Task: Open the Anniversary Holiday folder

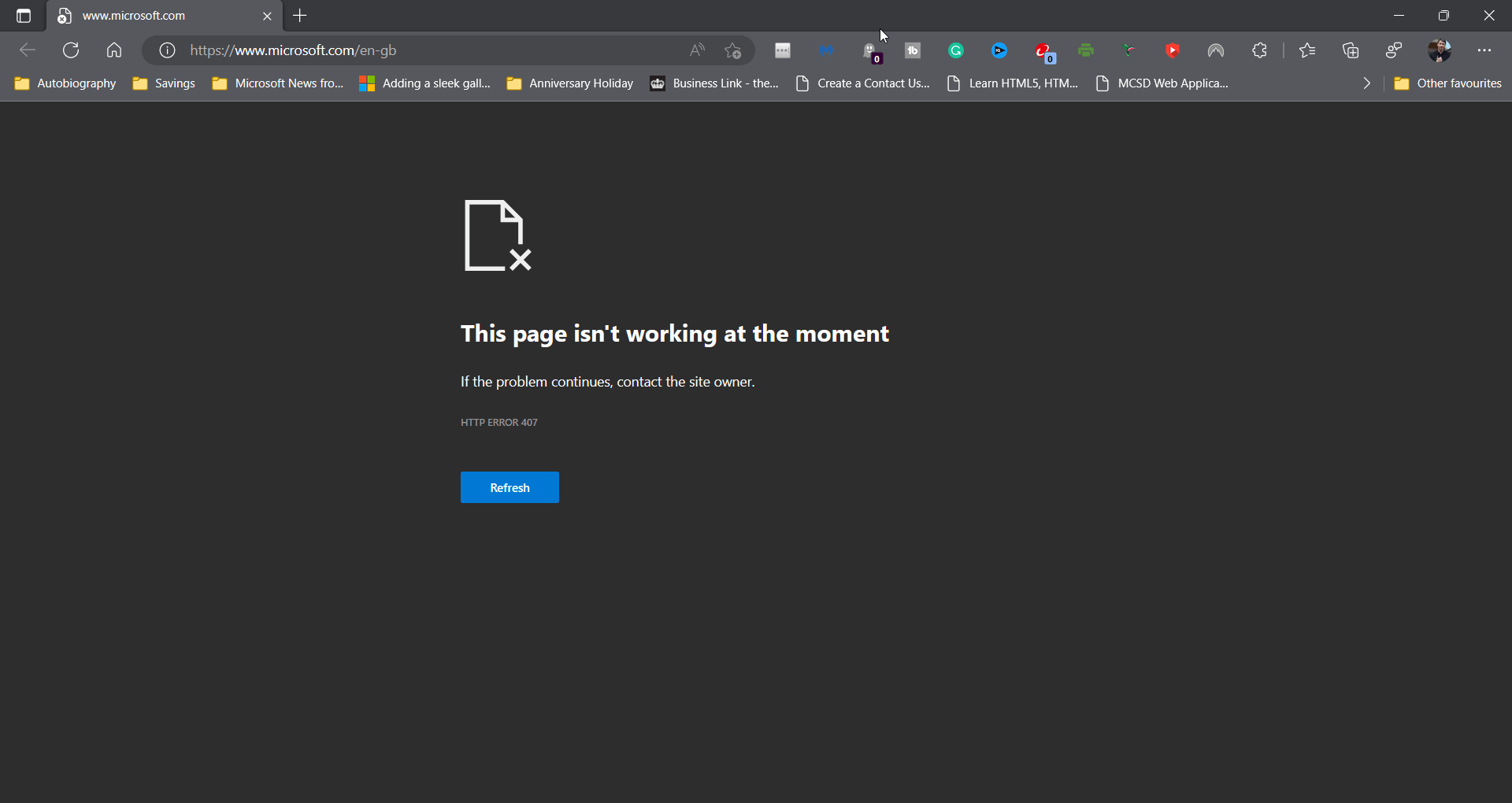Action: (x=569, y=83)
